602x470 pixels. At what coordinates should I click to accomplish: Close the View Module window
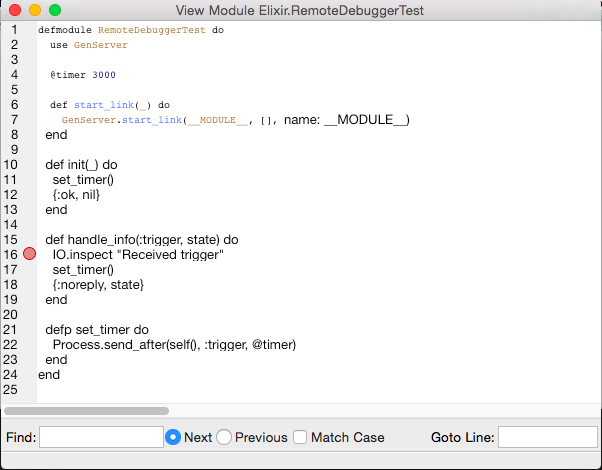pyautogui.click(x=15, y=10)
